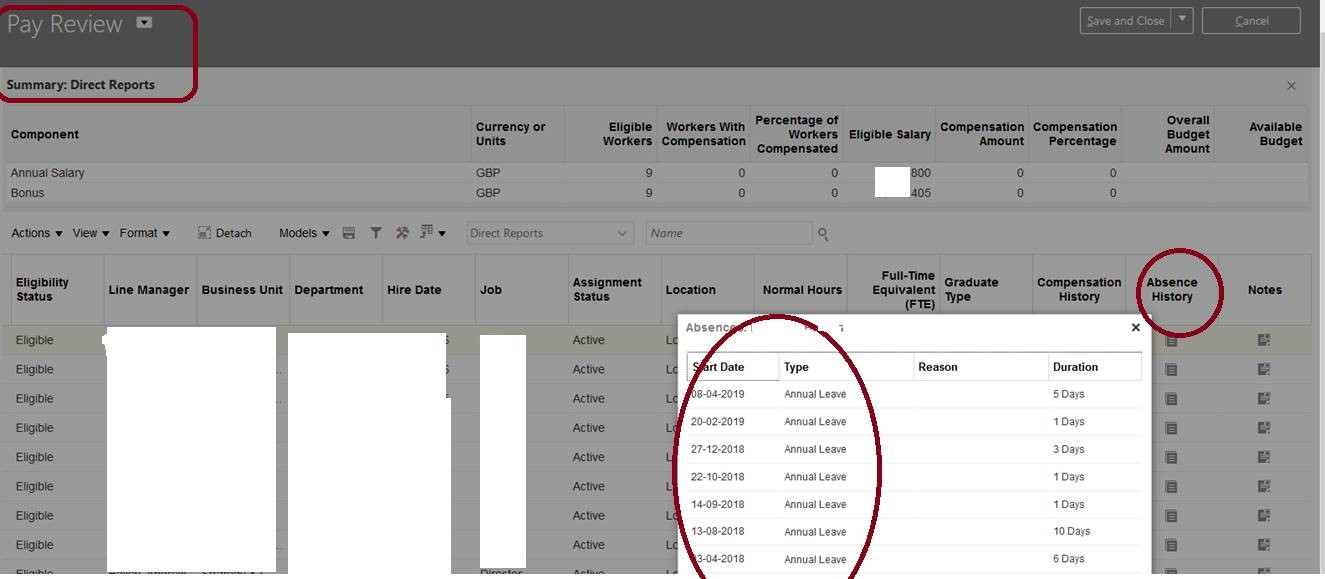
Task: Open Absence History icon in seventh employee row
Action: (x=1171, y=515)
